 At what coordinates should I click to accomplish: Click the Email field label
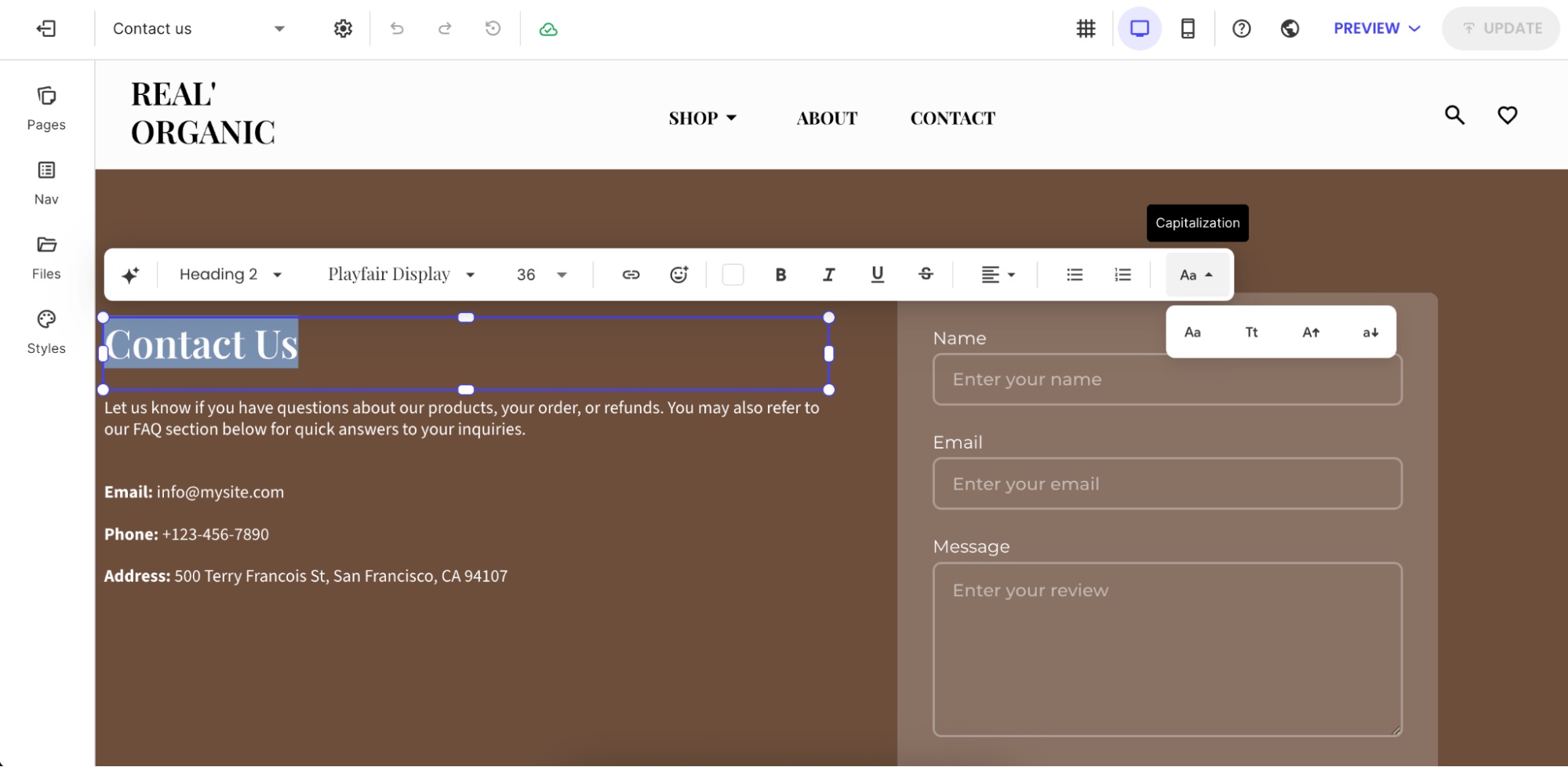point(958,442)
